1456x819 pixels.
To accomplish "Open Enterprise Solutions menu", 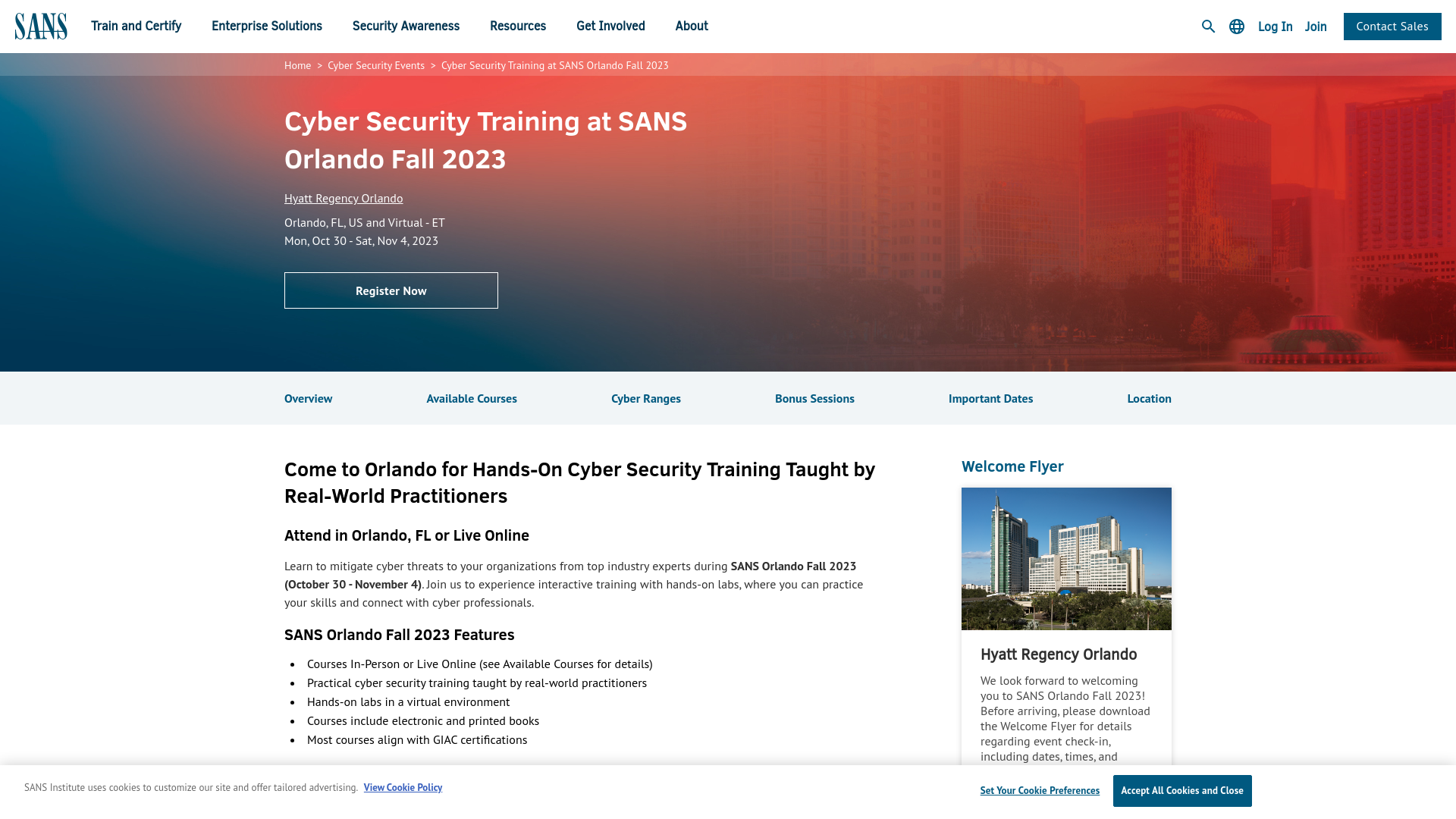I will tap(267, 26).
